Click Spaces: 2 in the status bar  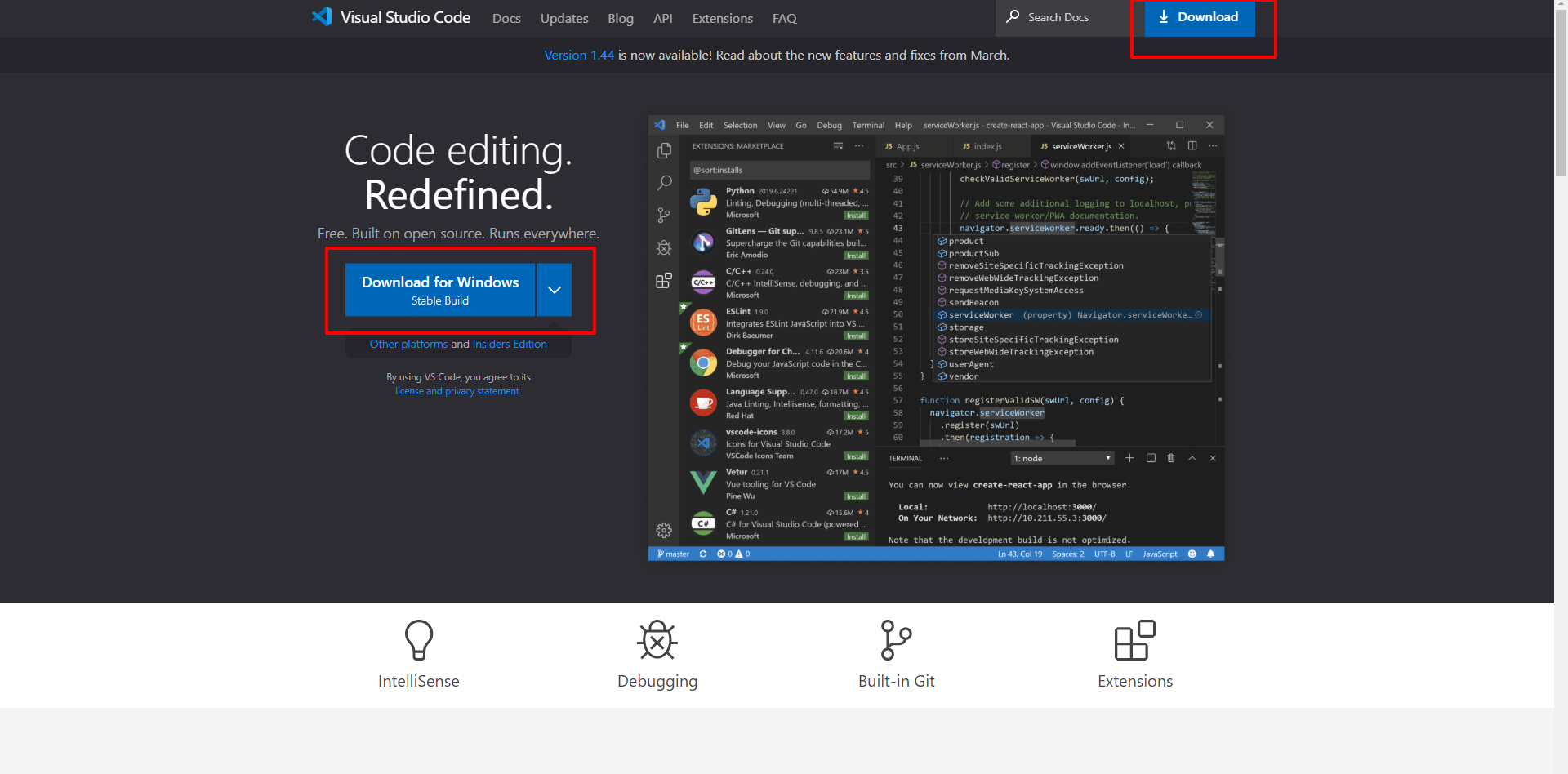tap(1068, 554)
